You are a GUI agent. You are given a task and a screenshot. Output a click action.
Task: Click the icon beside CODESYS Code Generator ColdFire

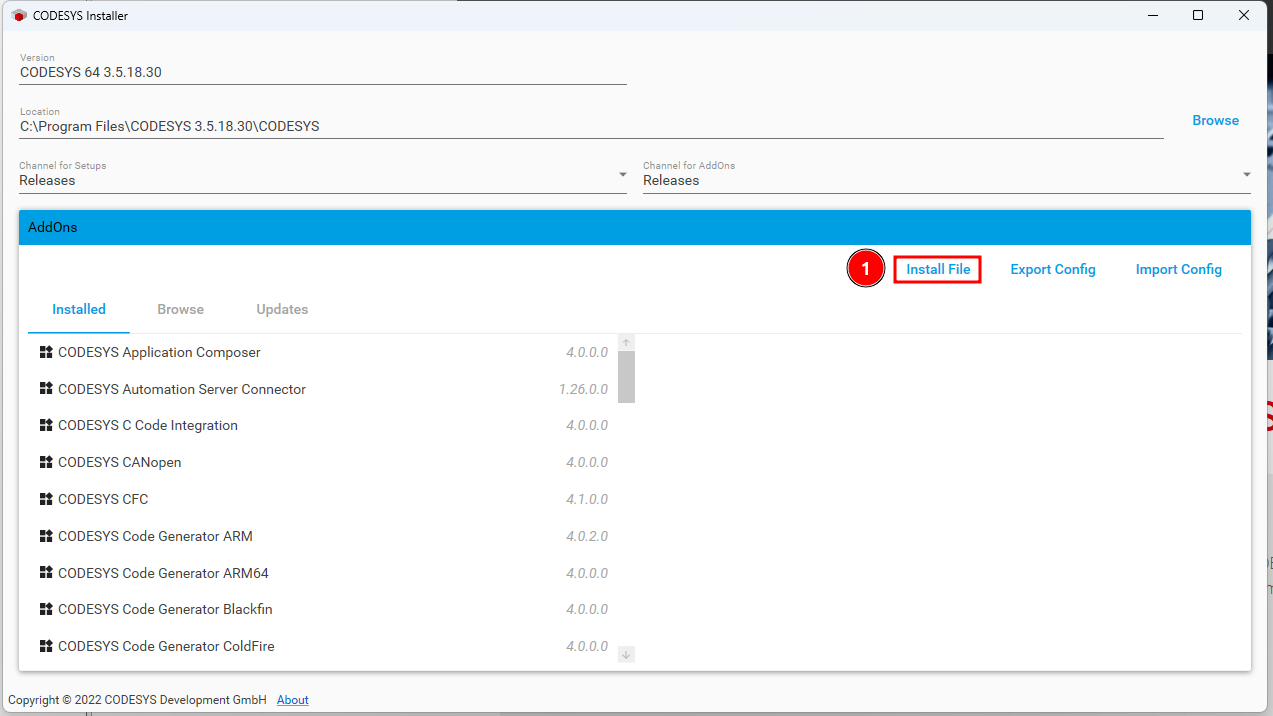(x=46, y=645)
